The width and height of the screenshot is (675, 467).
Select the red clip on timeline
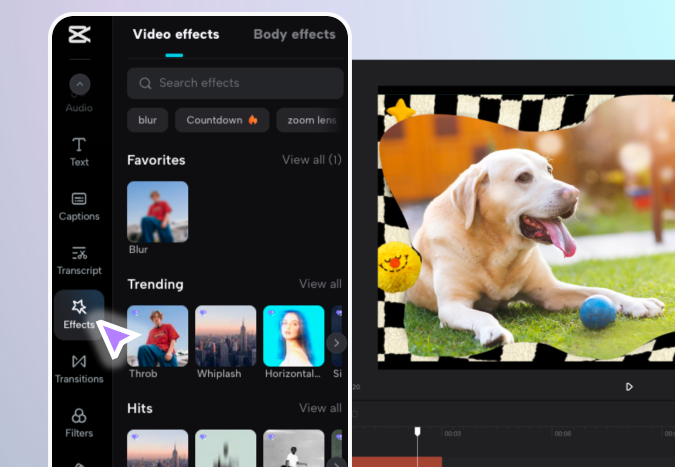click(397, 462)
